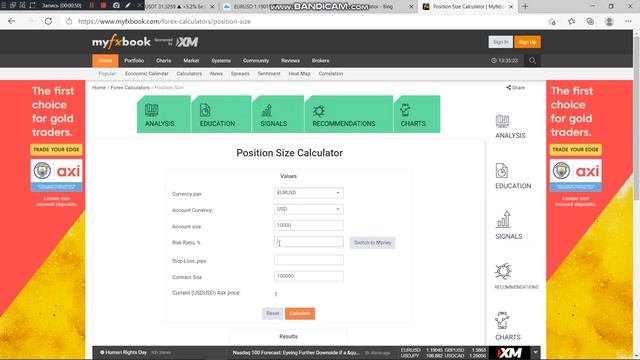Image resolution: width=640 pixels, height=360 pixels.
Task: Click right axi TRADE YOUR EDGE ad
Action: 575,149
